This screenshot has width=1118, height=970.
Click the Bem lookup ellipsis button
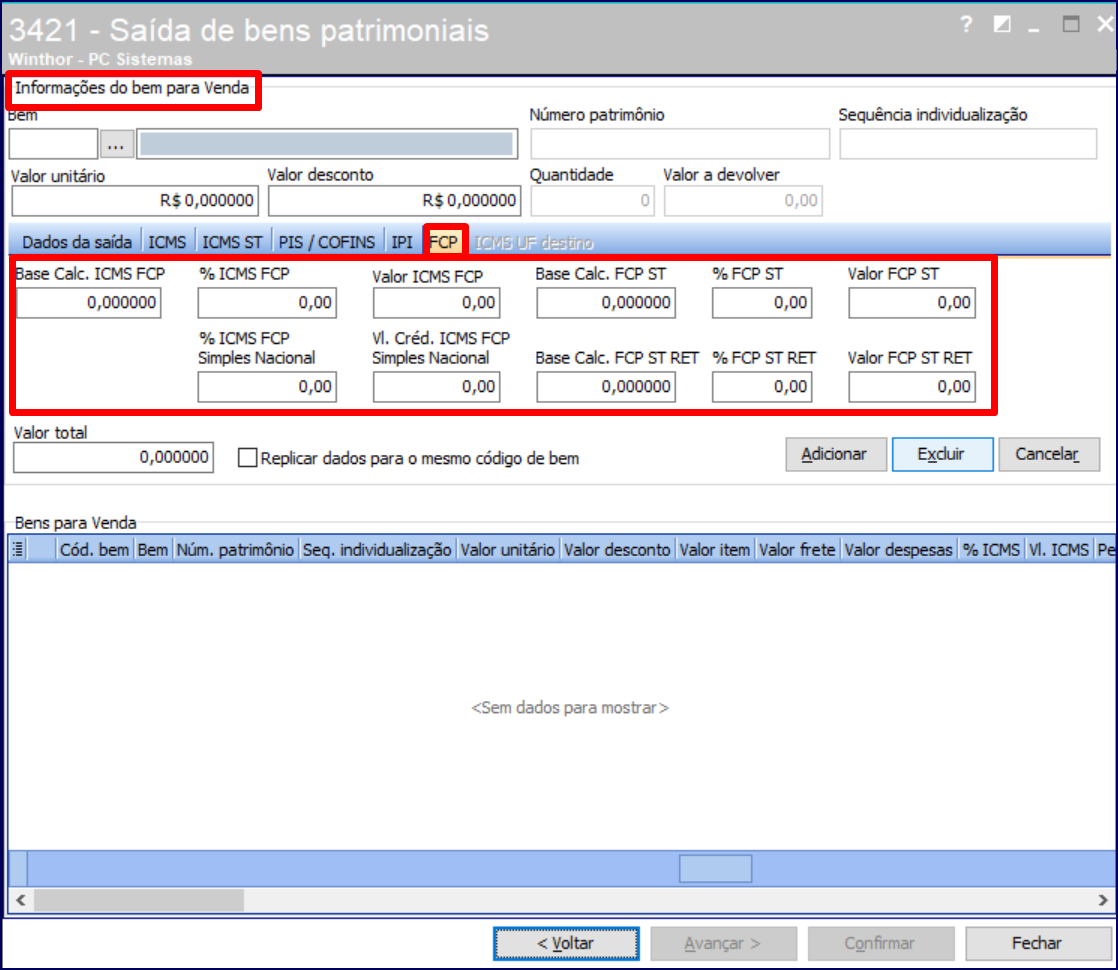116,144
